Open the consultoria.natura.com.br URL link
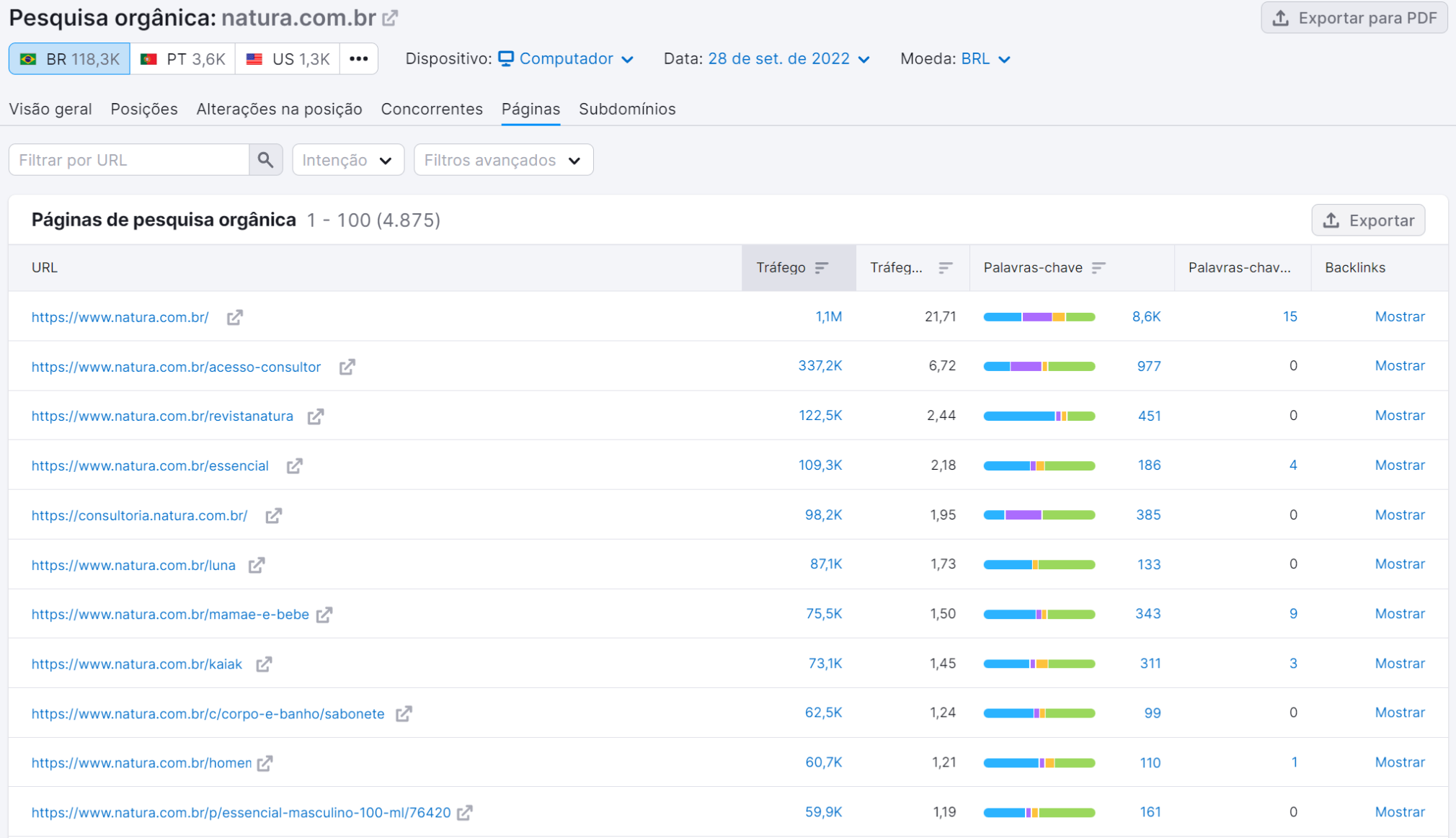Viewport: 1456px width, 838px height. 140,516
